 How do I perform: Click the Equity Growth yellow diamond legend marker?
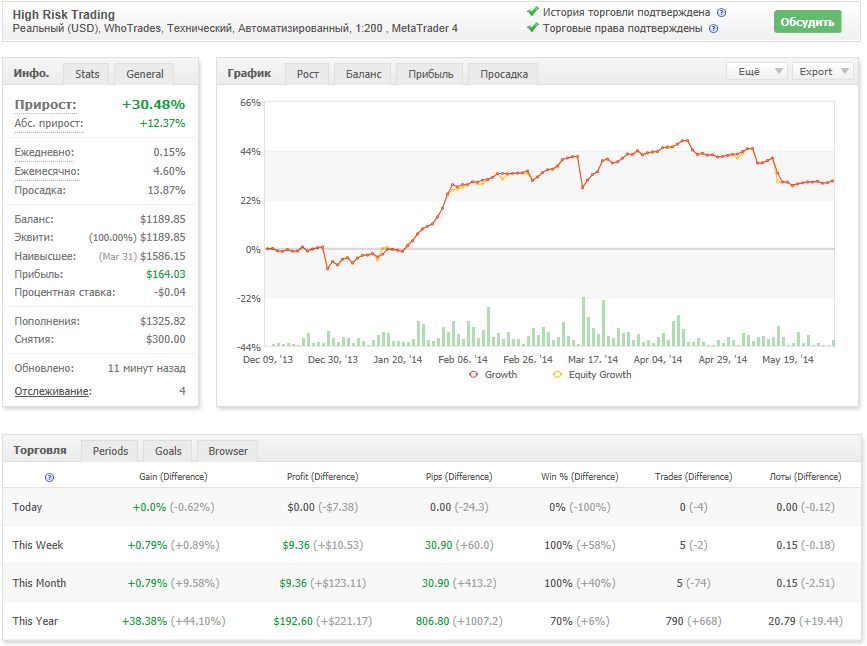555,374
